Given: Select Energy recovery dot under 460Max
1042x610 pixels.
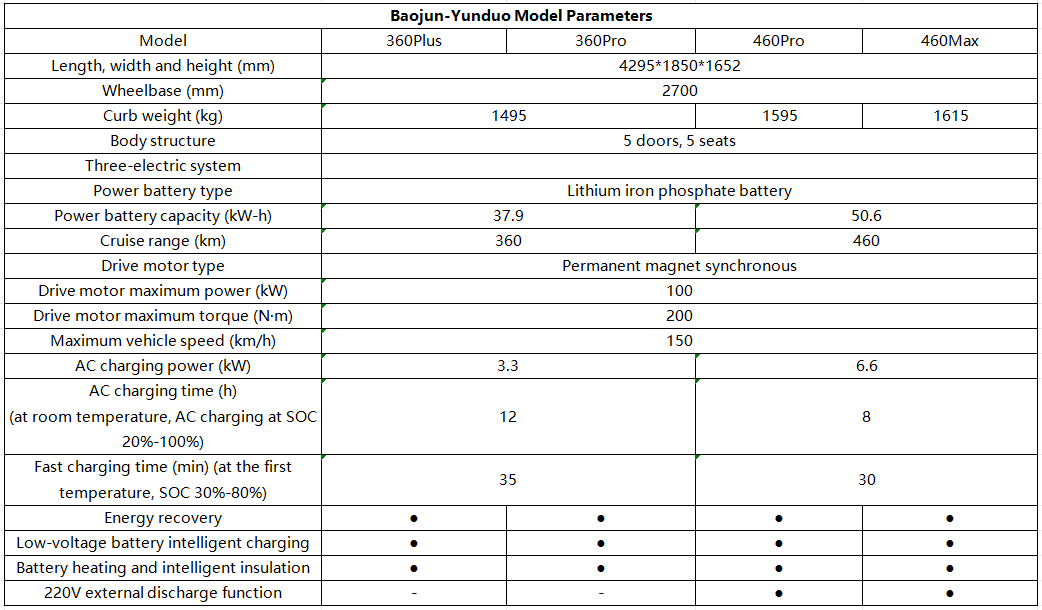Looking at the screenshot, I should click(950, 518).
